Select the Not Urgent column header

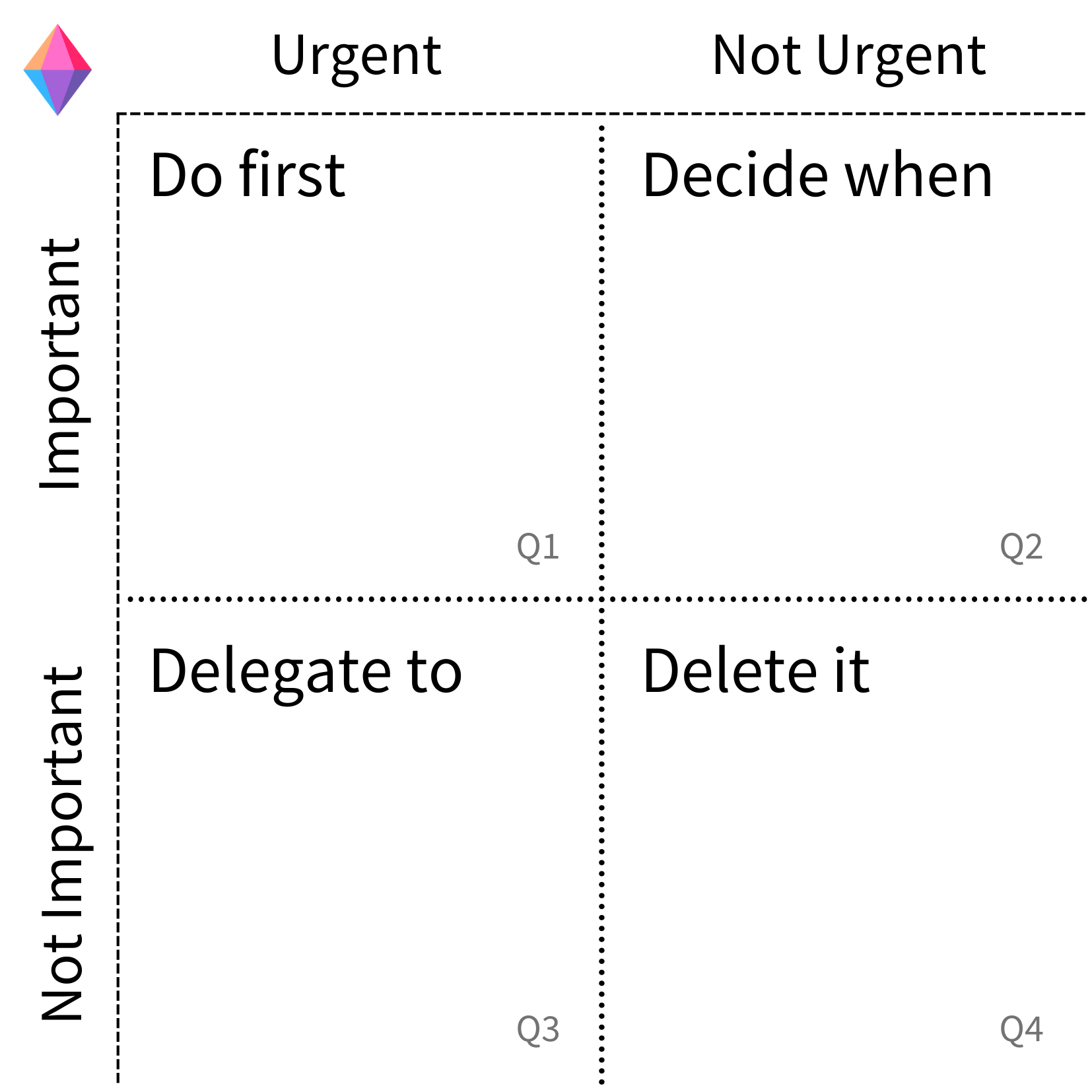[848, 57]
